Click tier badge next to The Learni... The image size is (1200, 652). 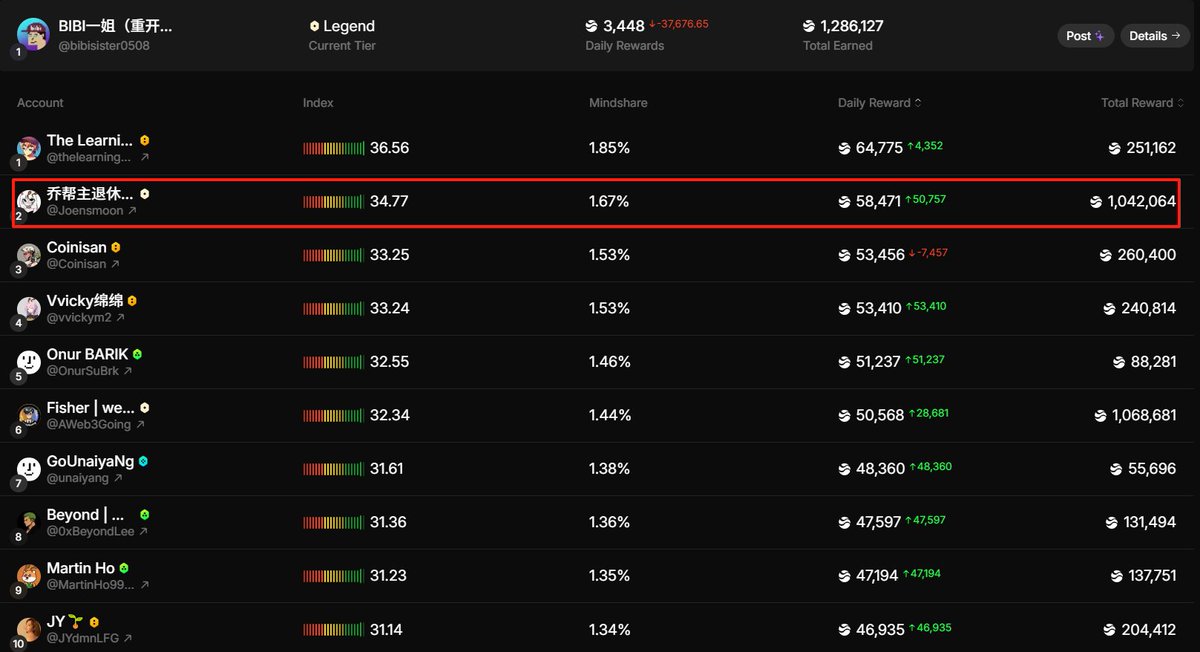(145, 140)
